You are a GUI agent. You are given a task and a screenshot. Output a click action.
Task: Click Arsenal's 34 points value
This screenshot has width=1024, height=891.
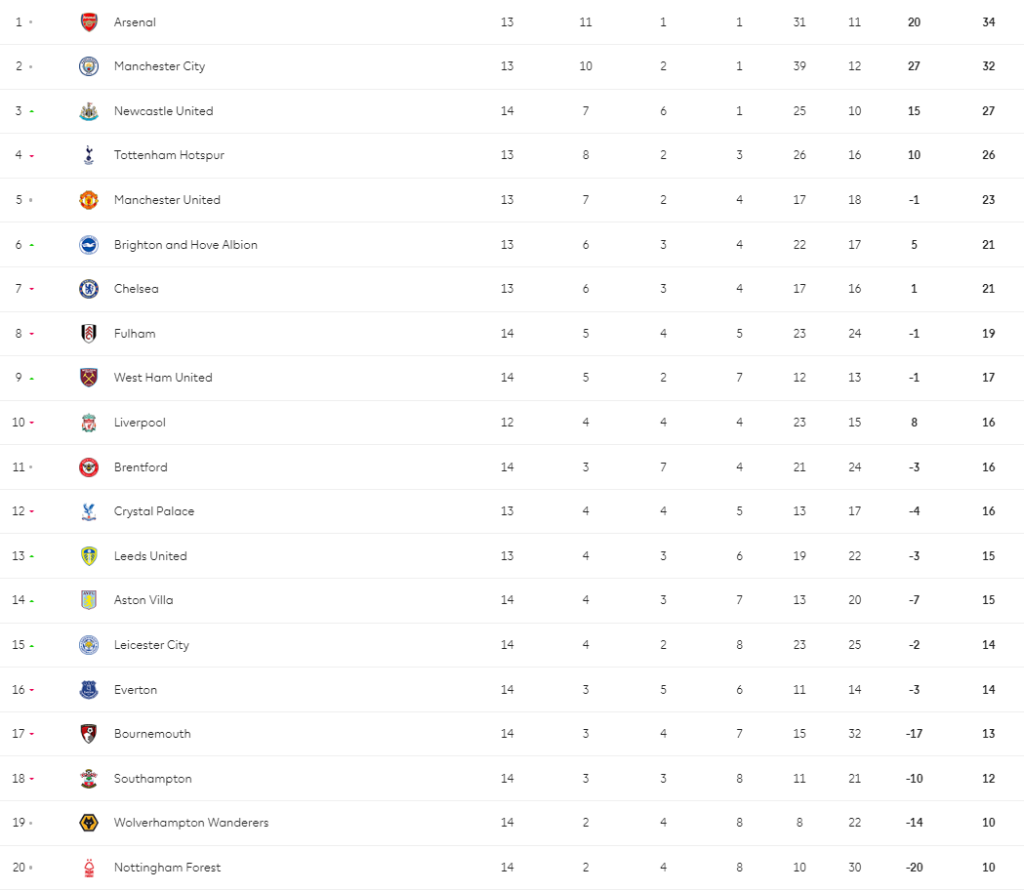pos(988,22)
